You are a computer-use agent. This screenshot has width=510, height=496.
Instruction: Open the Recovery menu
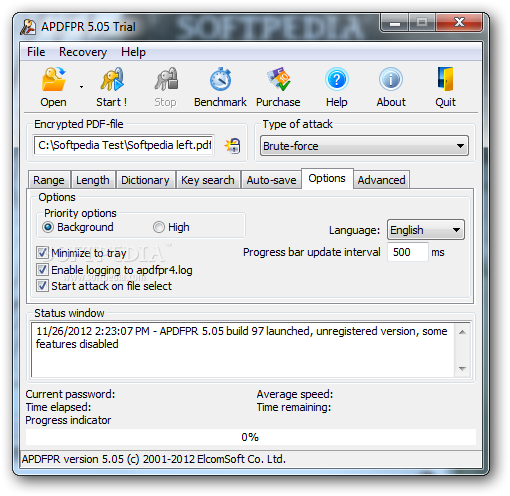click(x=83, y=52)
